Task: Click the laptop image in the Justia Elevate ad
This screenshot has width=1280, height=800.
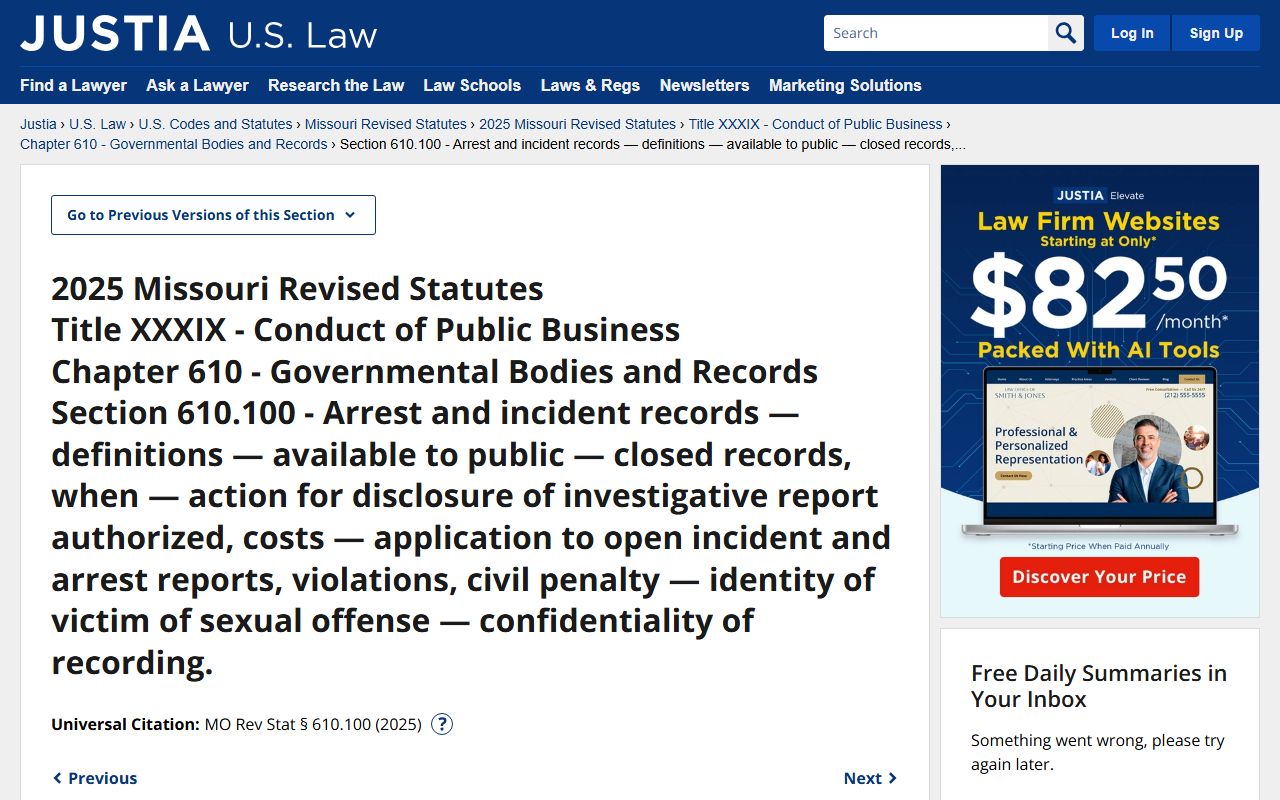Action: point(1100,452)
